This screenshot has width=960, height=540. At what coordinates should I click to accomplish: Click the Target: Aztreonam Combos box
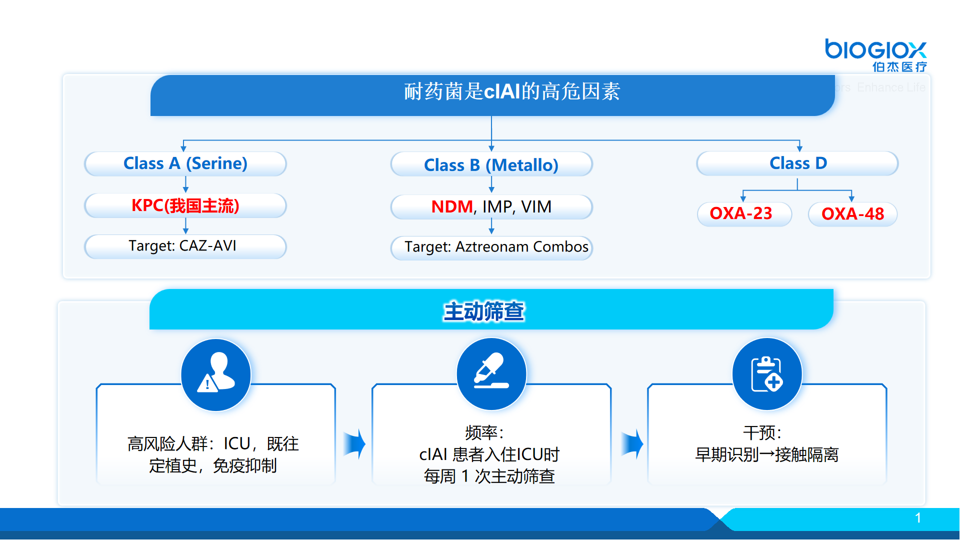[x=491, y=247]
